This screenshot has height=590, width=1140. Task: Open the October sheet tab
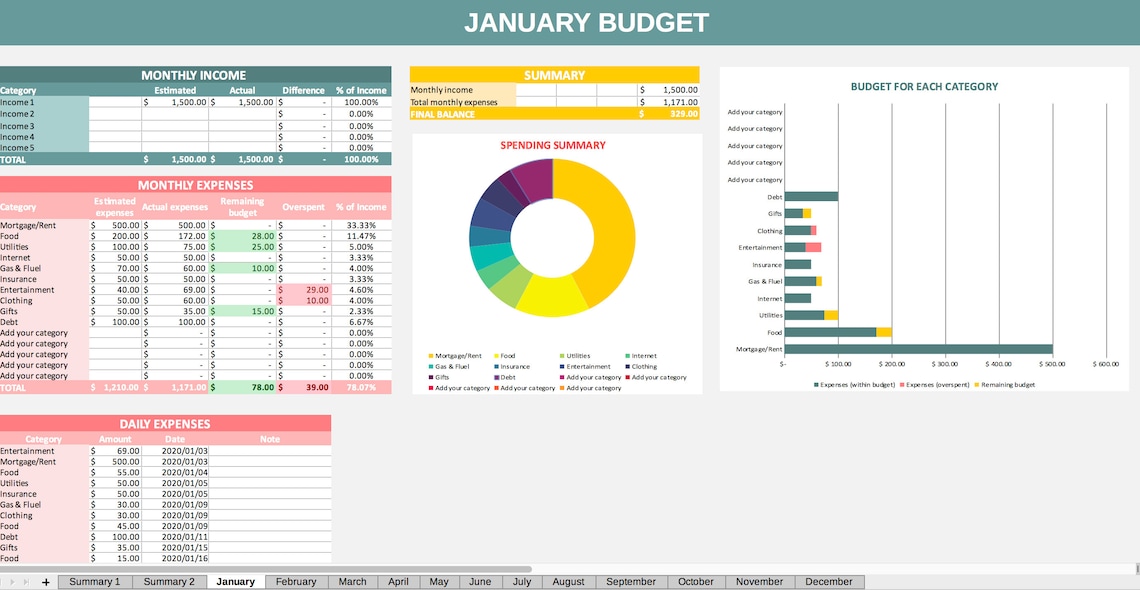coord(696,582)
